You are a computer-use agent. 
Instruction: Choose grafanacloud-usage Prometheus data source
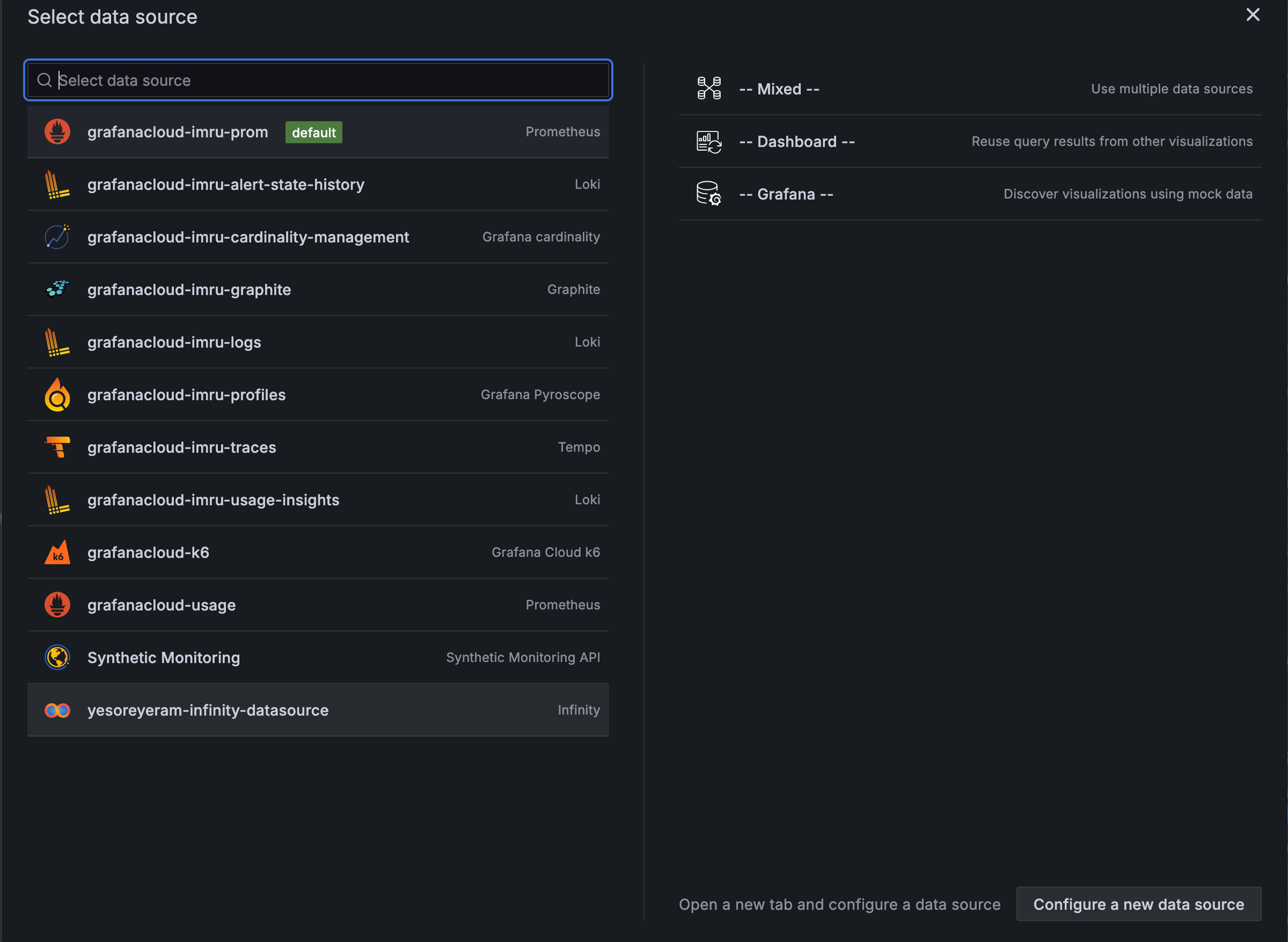click(162, 605)
